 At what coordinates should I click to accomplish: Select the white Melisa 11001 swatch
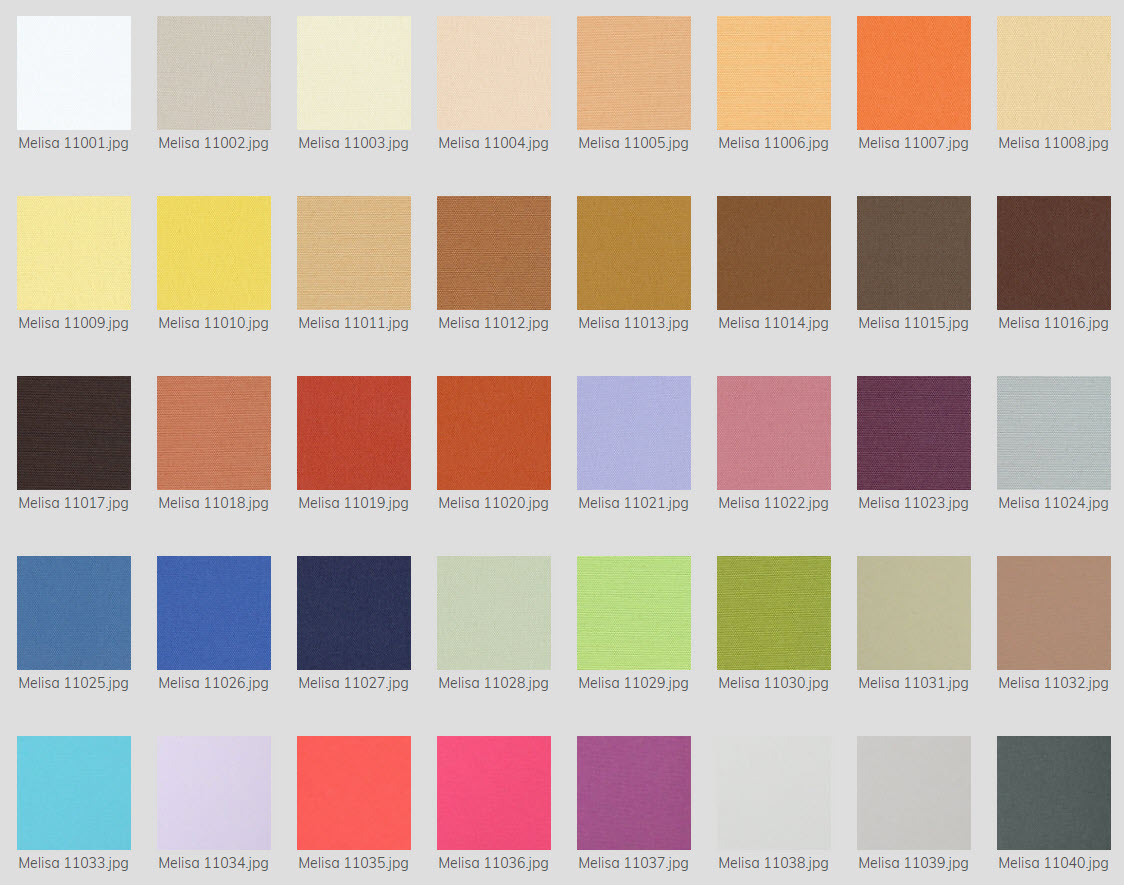(74, 73)
